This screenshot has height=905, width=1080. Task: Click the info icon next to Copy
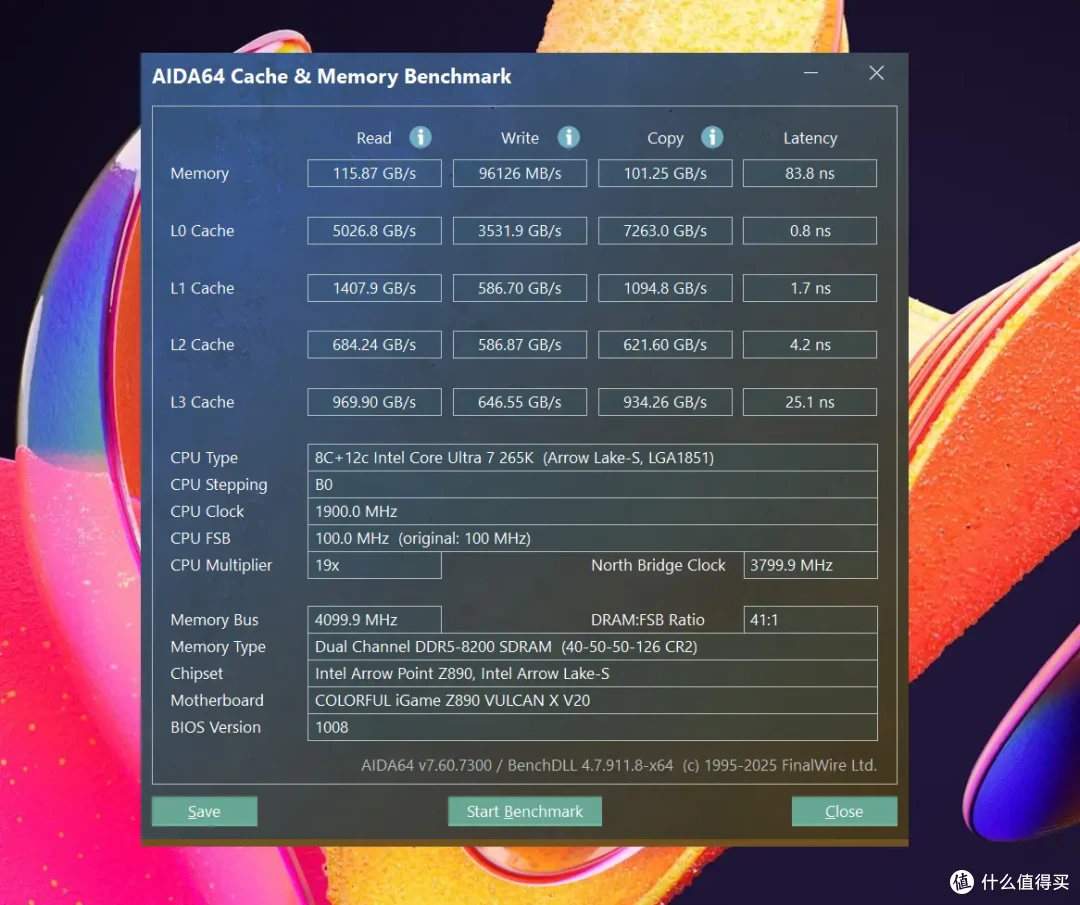(712, 137)
